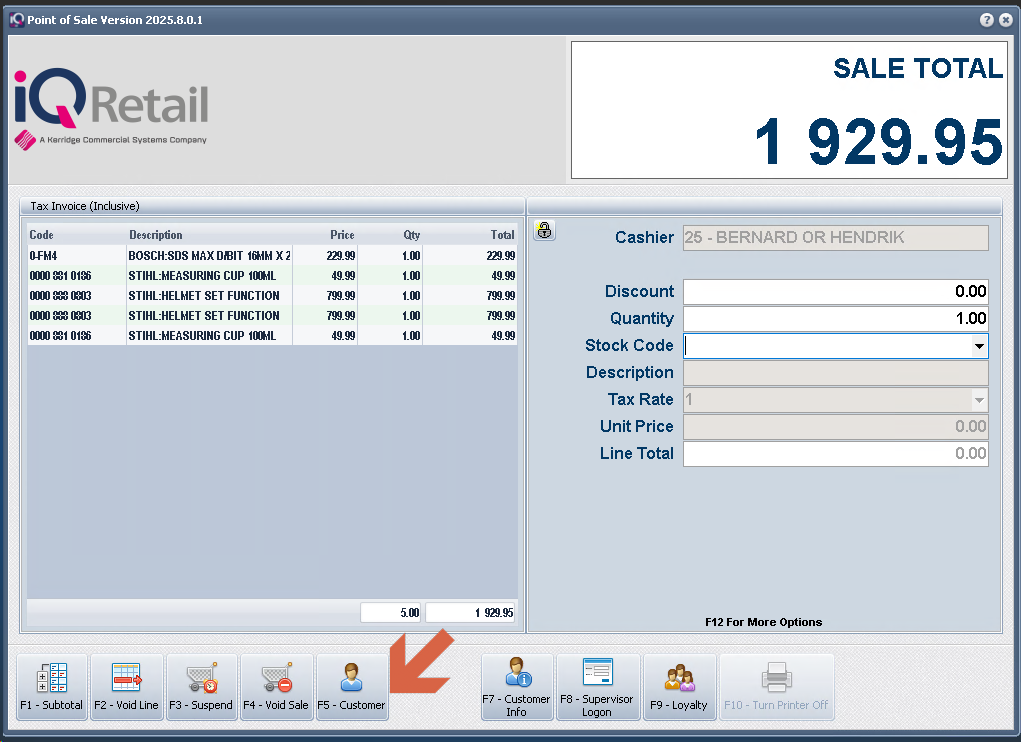Select the BOSCH SDS MAX D/BIT row
Screen dimensions: 1021x742
point(209,256)
